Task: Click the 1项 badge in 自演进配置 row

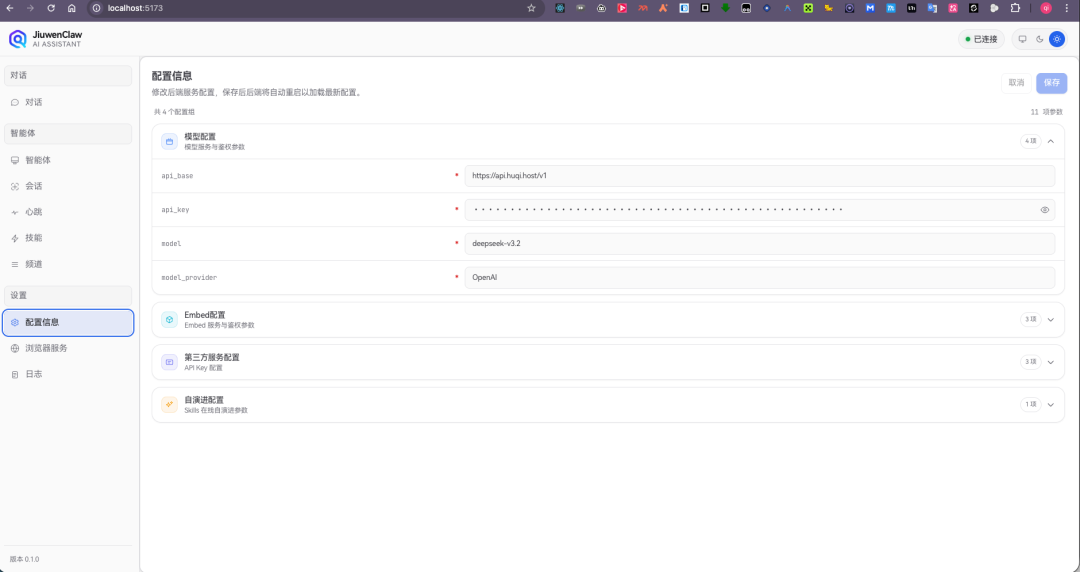Action: click(1030, 405)
